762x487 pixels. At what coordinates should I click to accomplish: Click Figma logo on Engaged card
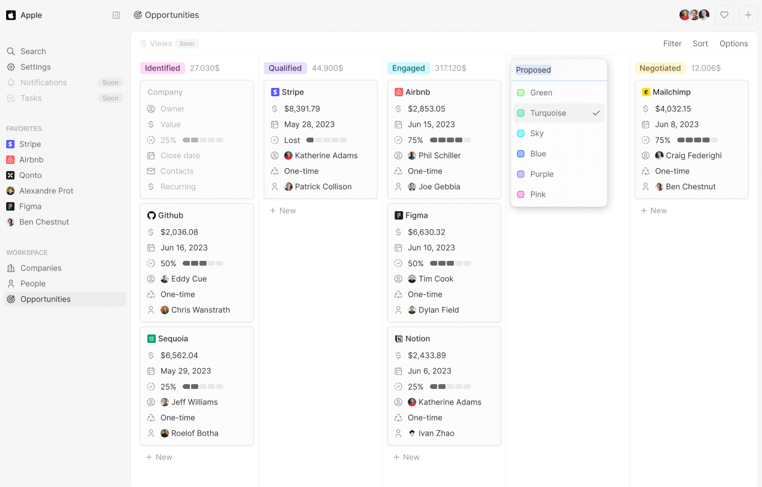coord(398,215)
